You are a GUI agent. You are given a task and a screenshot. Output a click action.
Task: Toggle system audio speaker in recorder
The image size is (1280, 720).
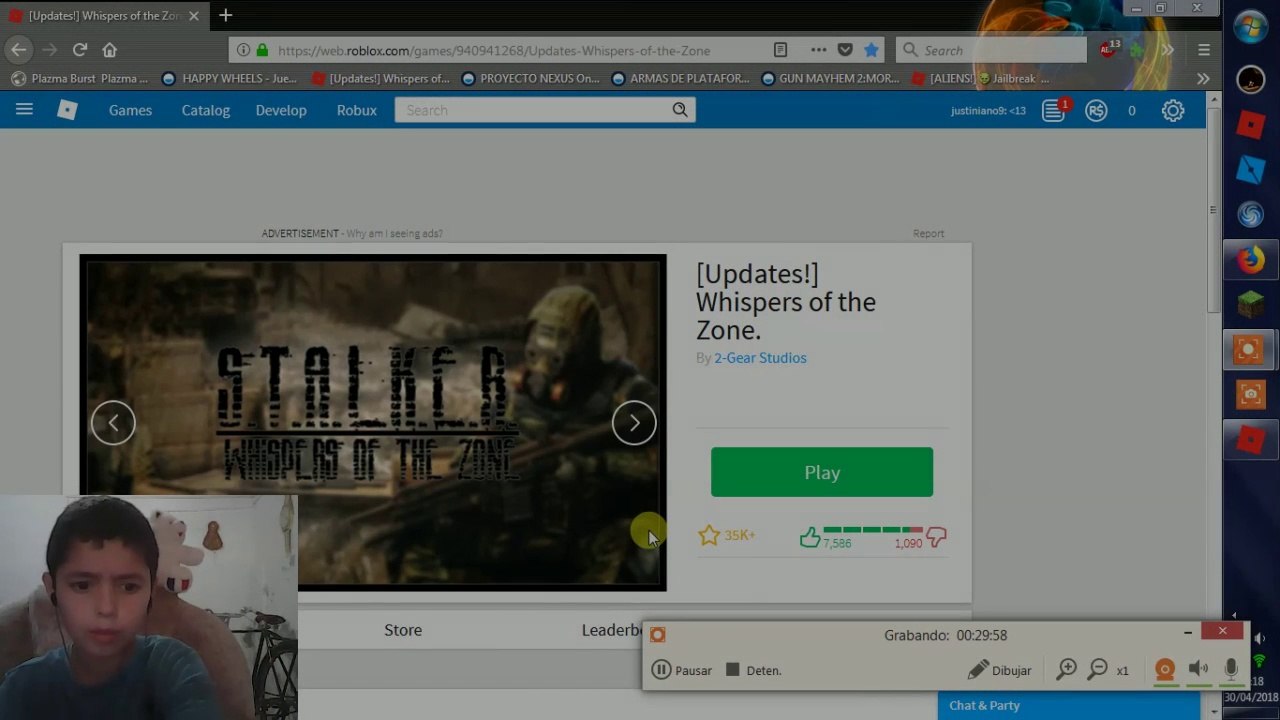point(1198,669)
